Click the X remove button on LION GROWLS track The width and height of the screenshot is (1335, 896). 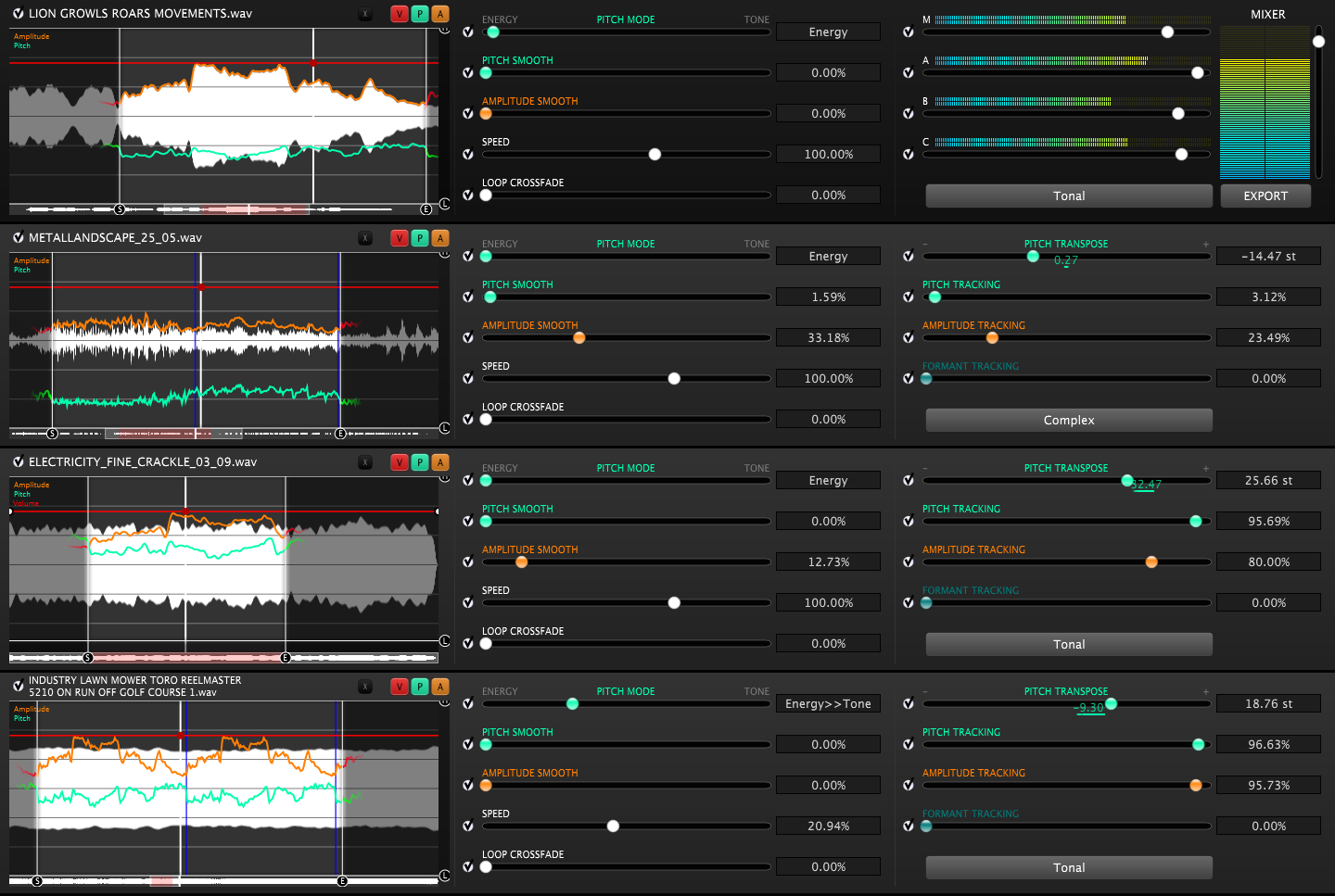click(365, 14)
